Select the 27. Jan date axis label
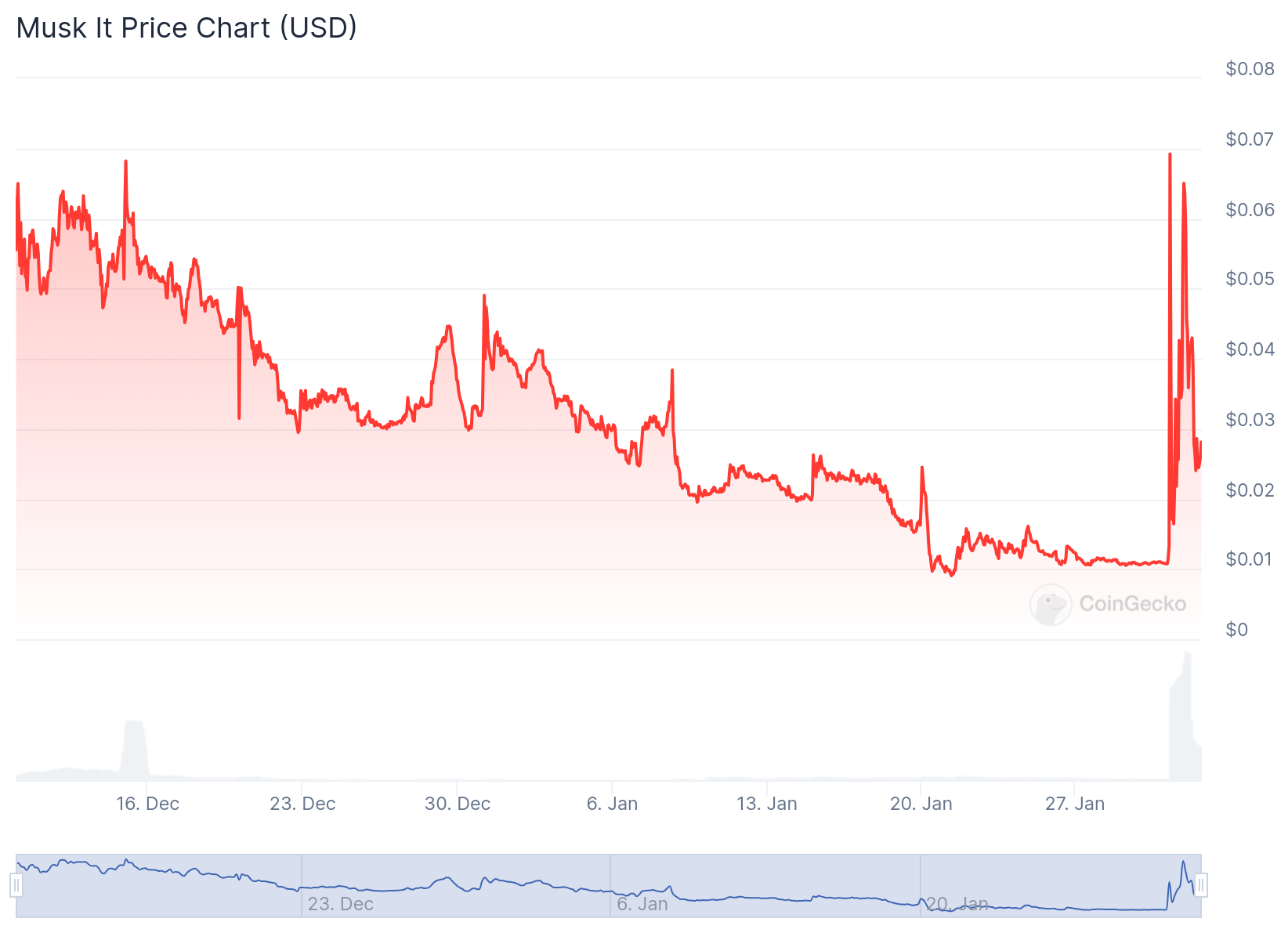This screenshot has width=1288, height=940. 1075,804
